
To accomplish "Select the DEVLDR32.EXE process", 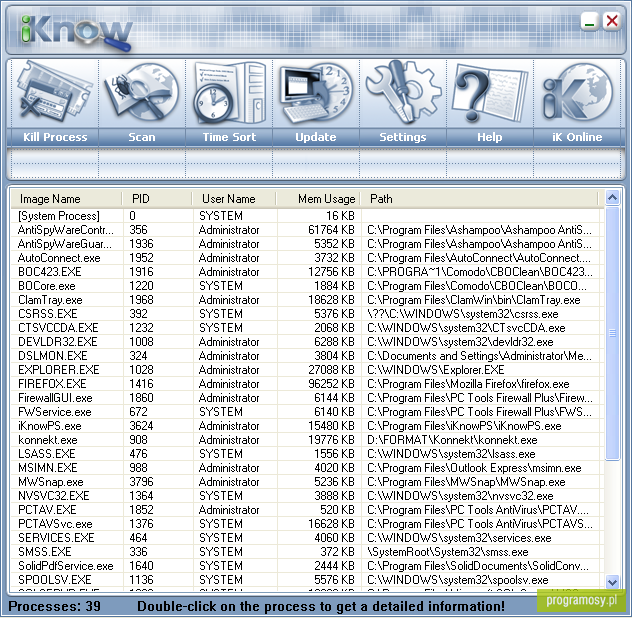I will (307, 342).
